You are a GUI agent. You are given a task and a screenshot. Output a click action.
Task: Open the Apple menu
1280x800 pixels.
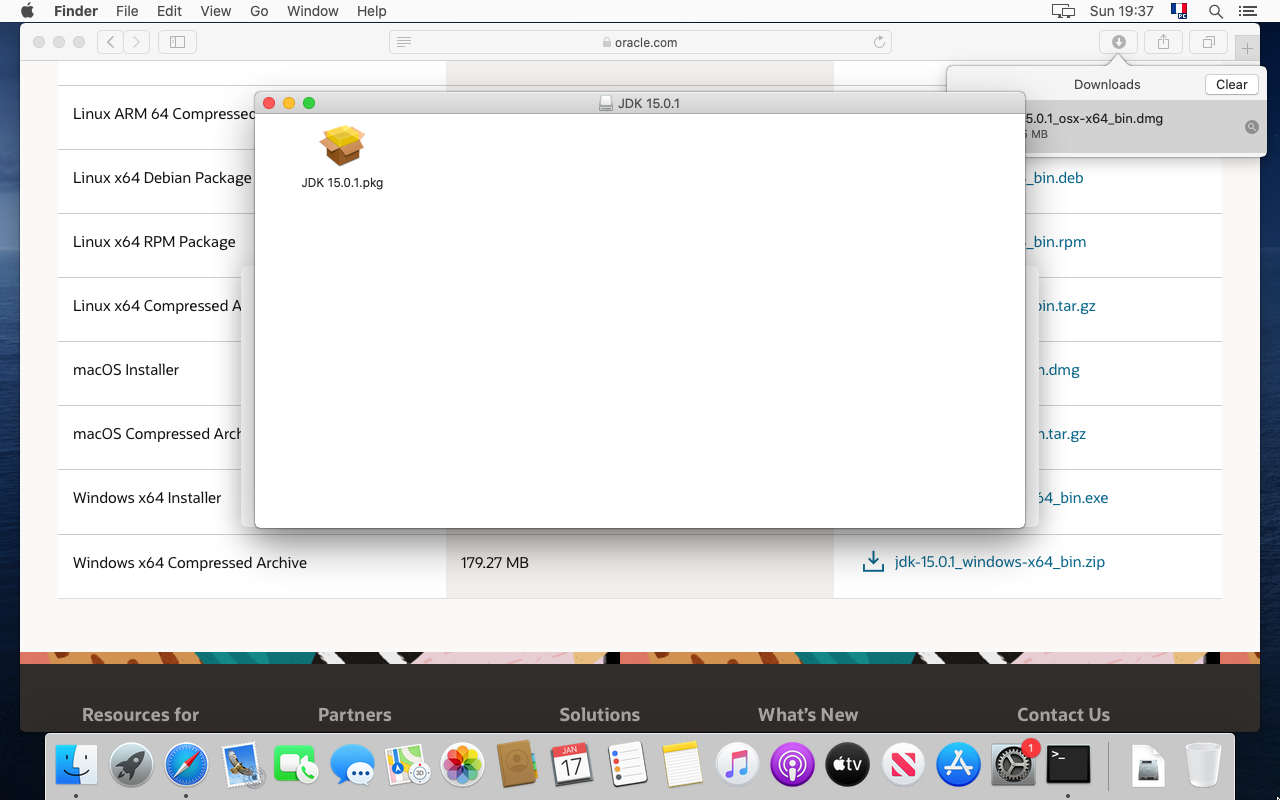27,11
